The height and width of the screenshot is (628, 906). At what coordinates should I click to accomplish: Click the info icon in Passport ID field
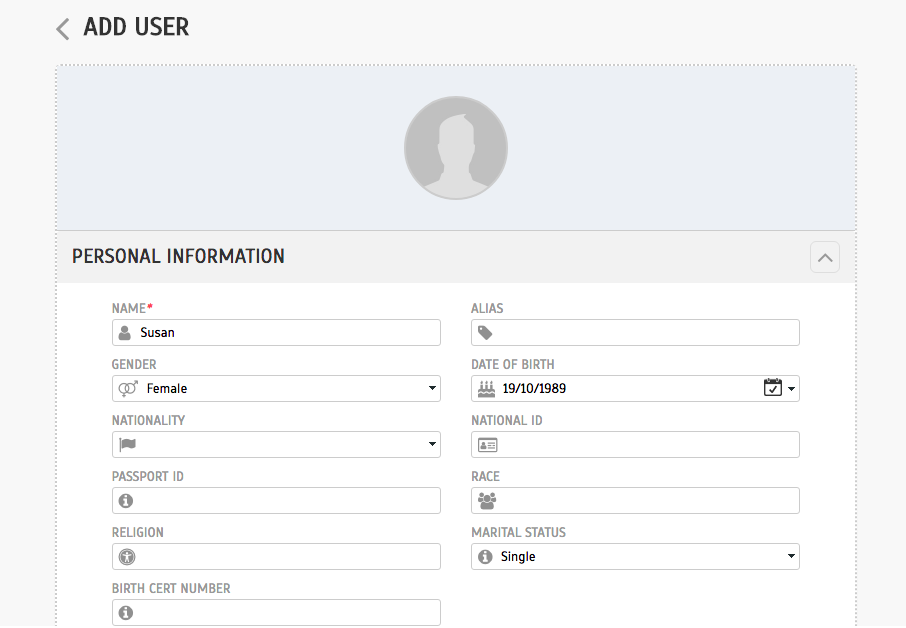125,500
